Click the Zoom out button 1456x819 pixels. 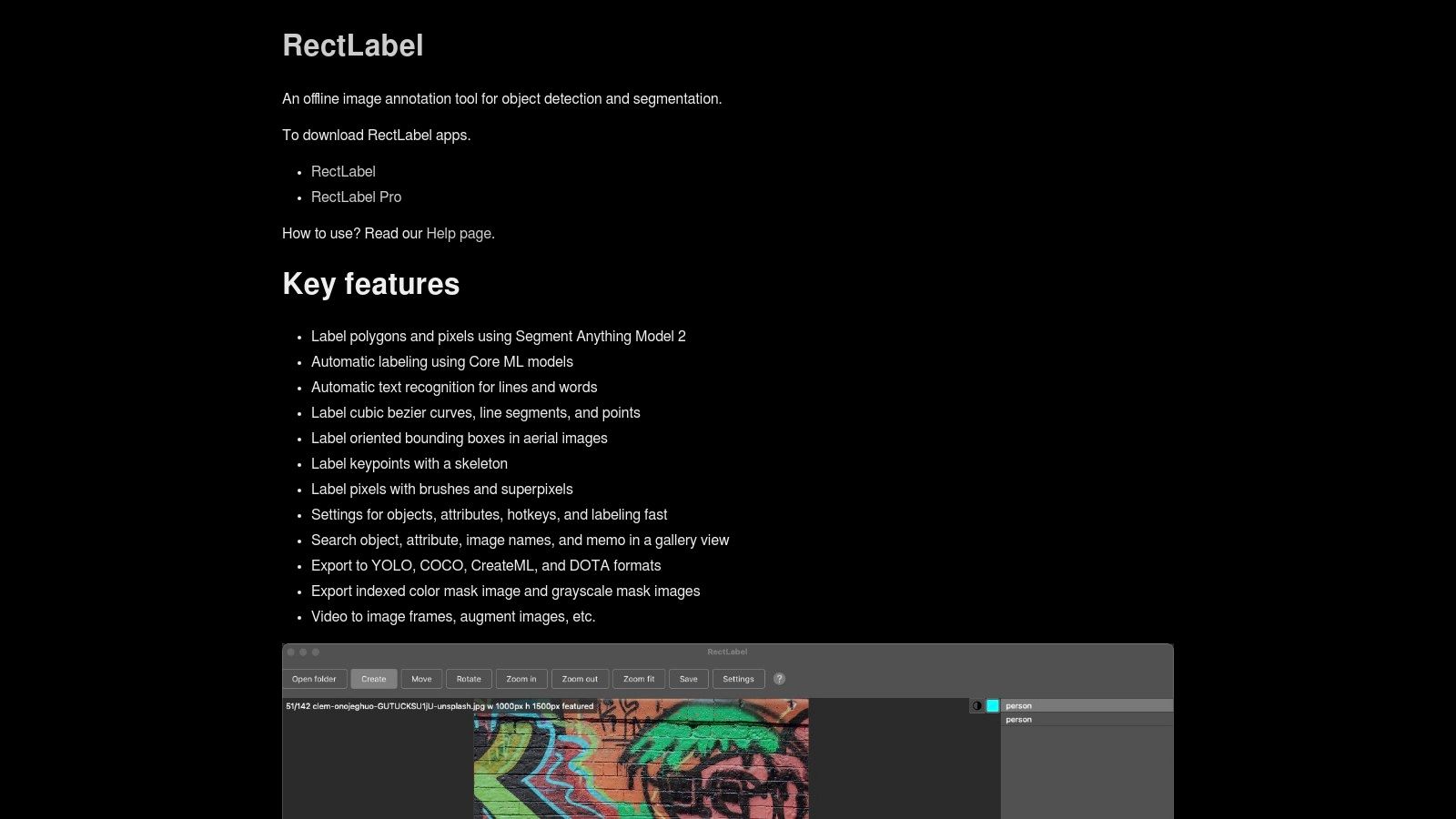tap(580, 679)
